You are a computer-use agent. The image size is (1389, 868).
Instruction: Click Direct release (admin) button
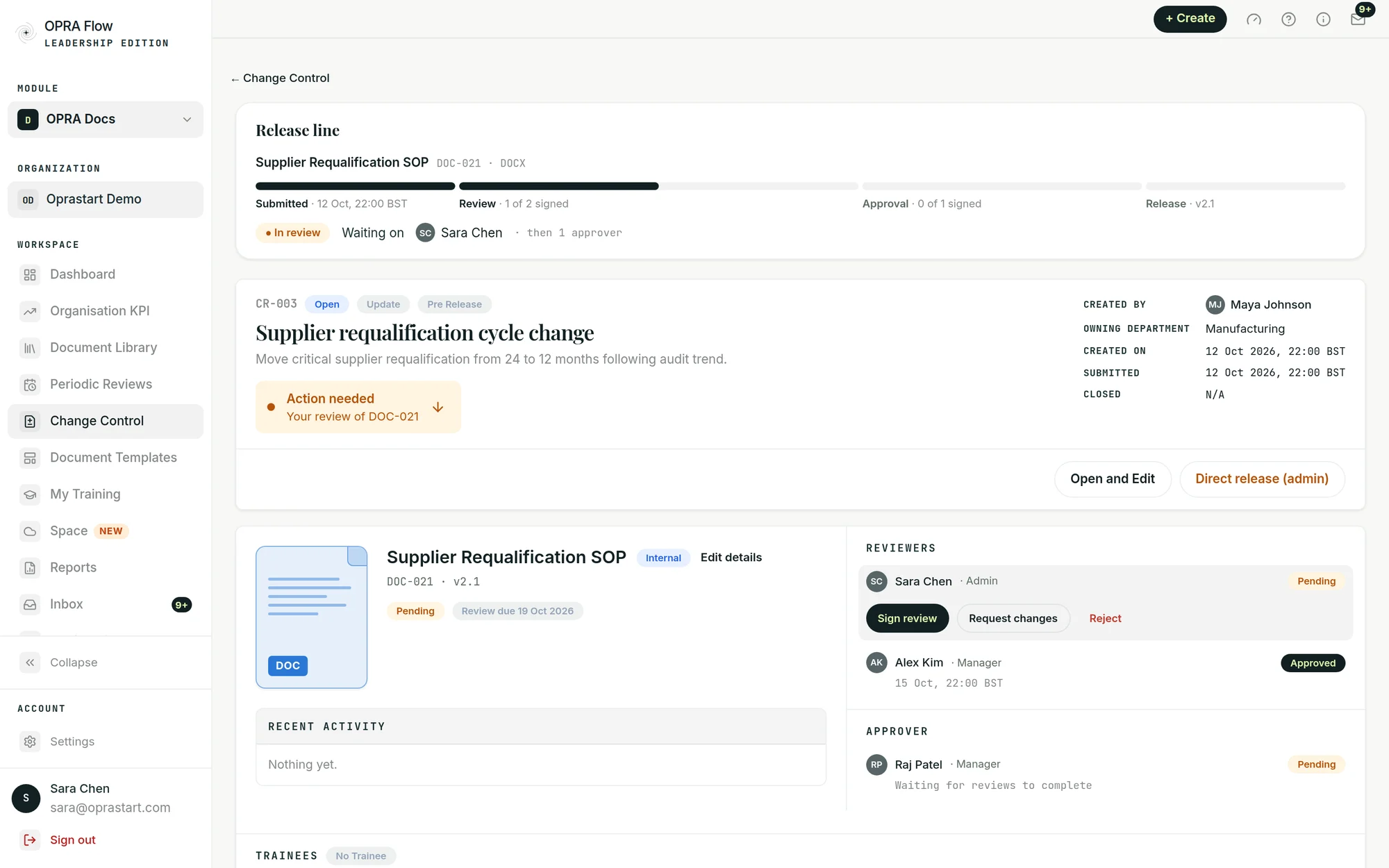coord(1261,479)
